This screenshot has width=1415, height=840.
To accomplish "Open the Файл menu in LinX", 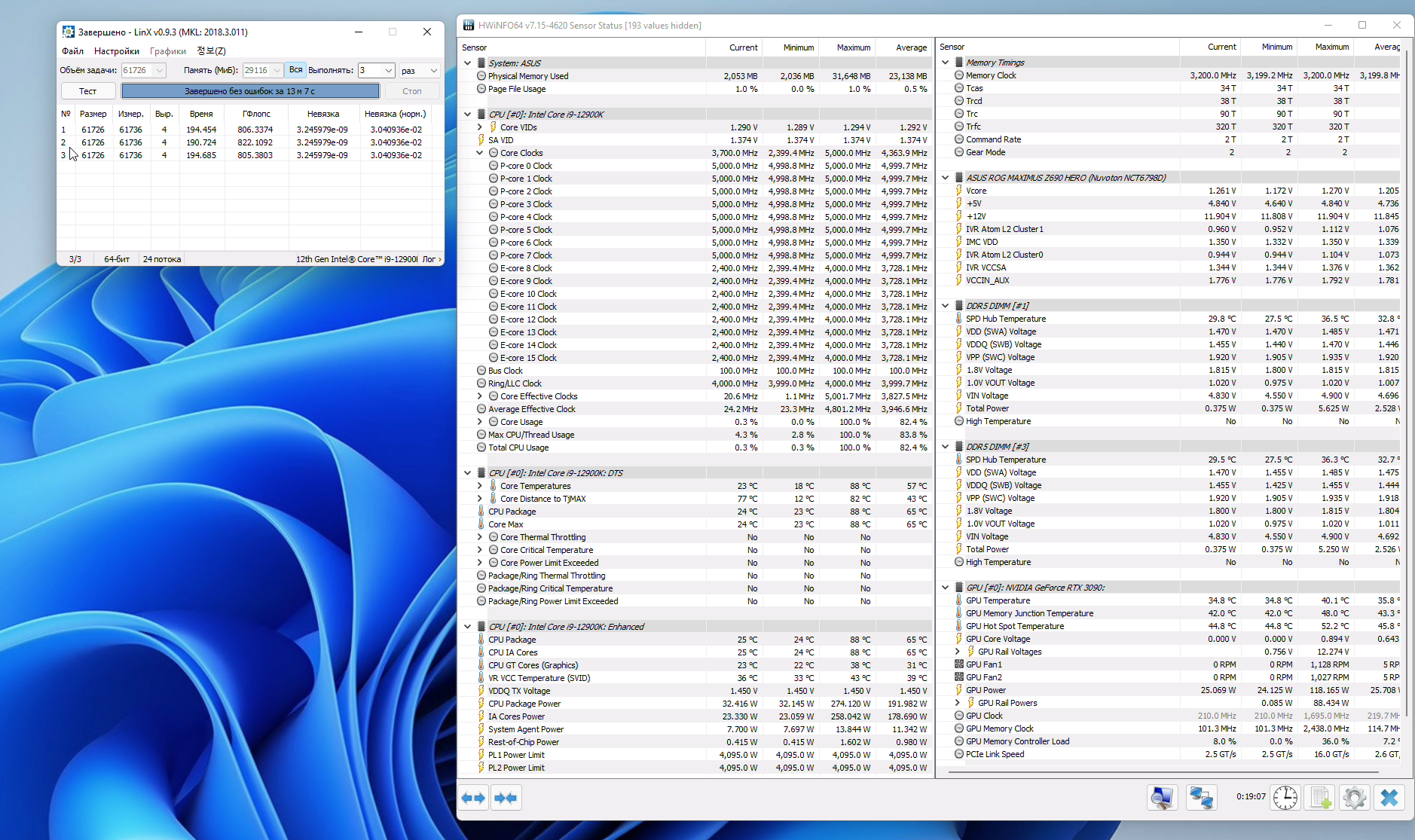I will pos(73,51).
